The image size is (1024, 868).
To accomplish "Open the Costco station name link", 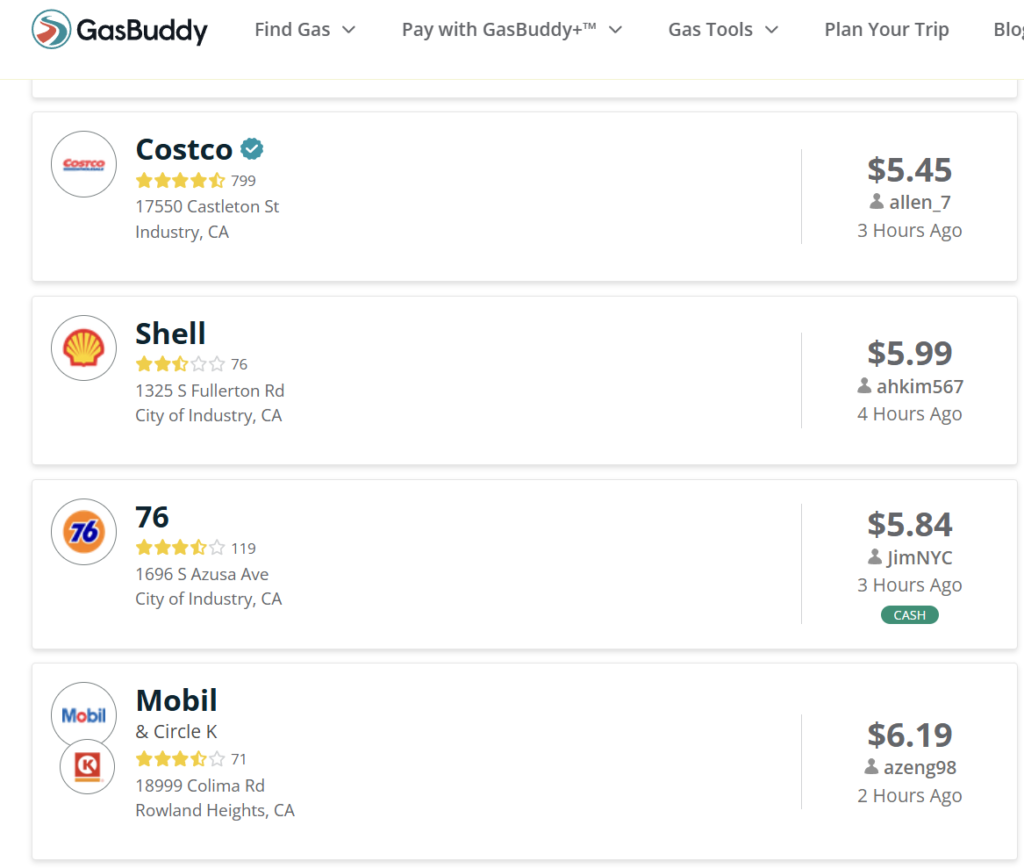I will coord(184,150).
